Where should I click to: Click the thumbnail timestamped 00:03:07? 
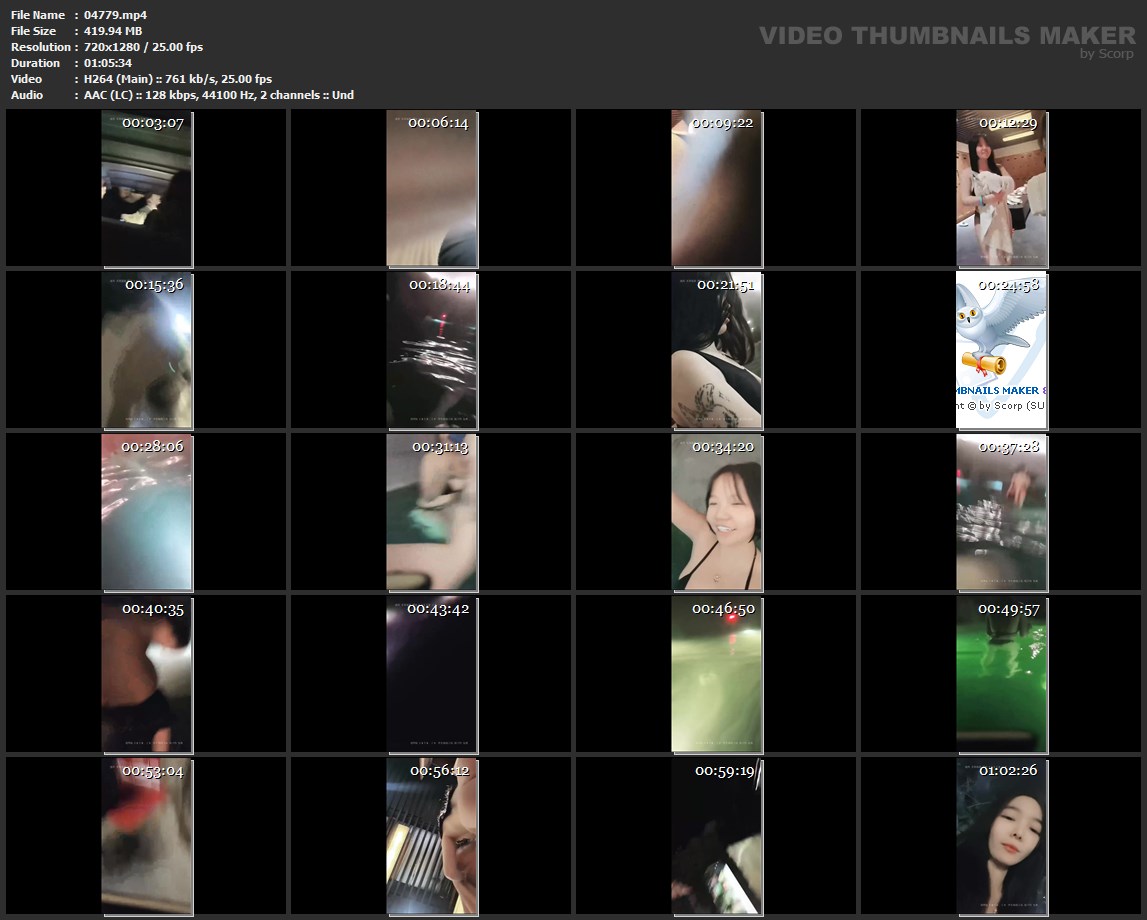(x=146, y=188)
